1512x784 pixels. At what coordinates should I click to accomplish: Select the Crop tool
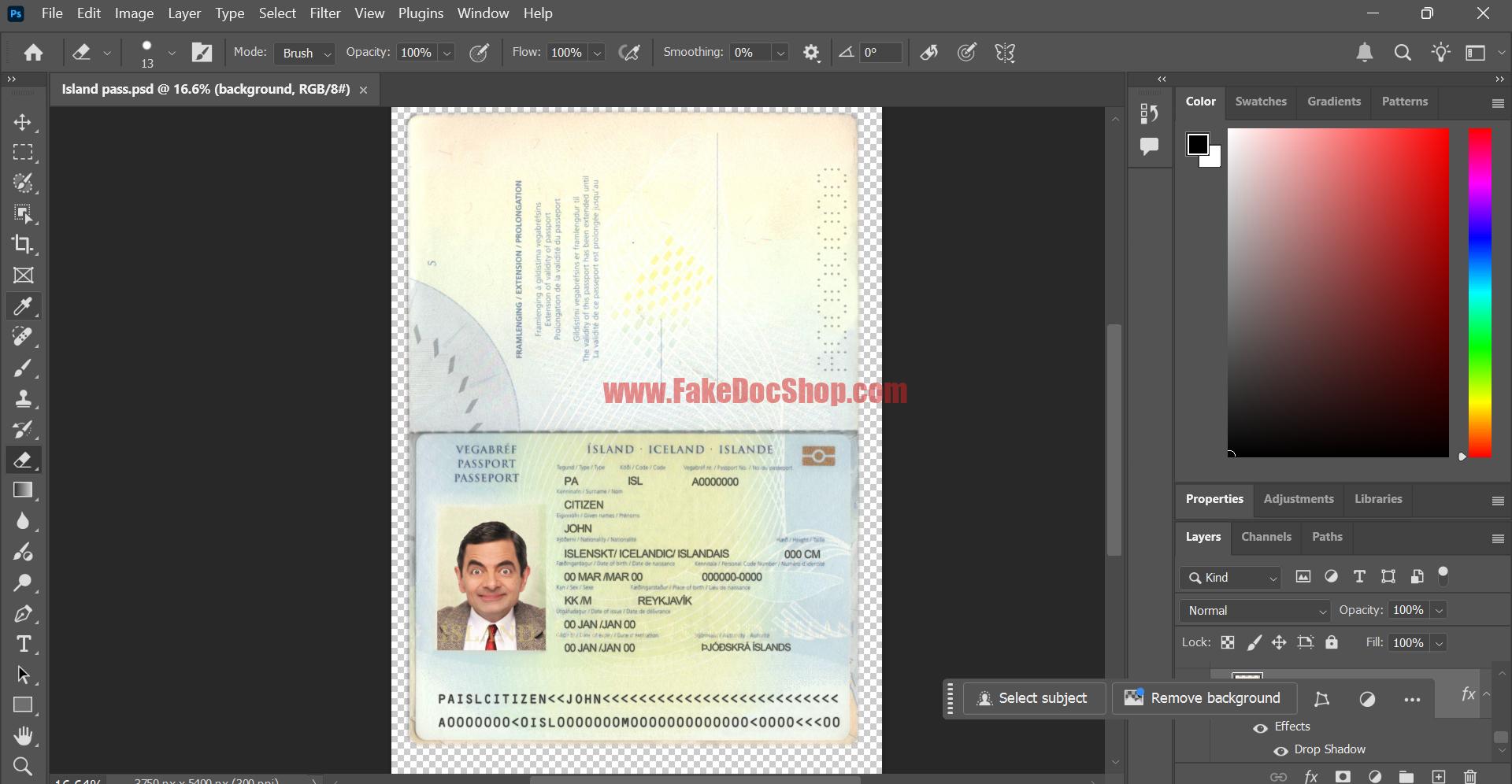coord(23,245)
